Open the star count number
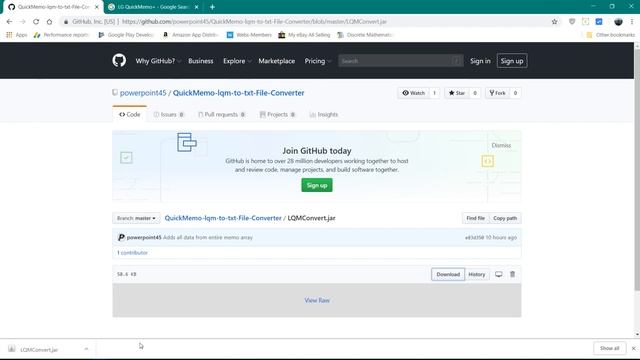The image size is (640, 360). [475, 93]
